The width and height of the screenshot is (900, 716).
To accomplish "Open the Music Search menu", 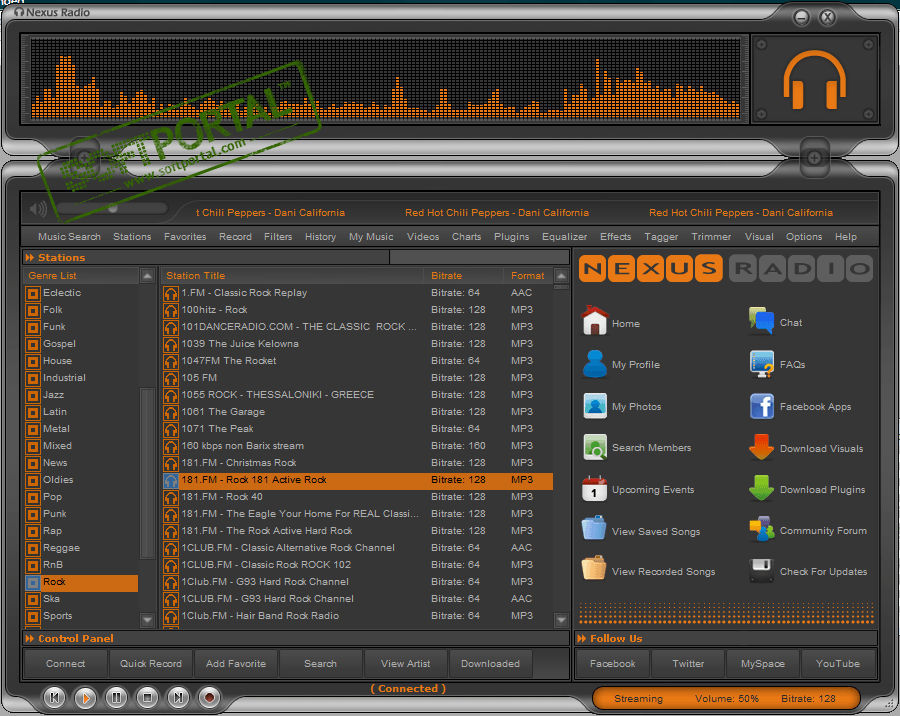I will tap(69, 237).
